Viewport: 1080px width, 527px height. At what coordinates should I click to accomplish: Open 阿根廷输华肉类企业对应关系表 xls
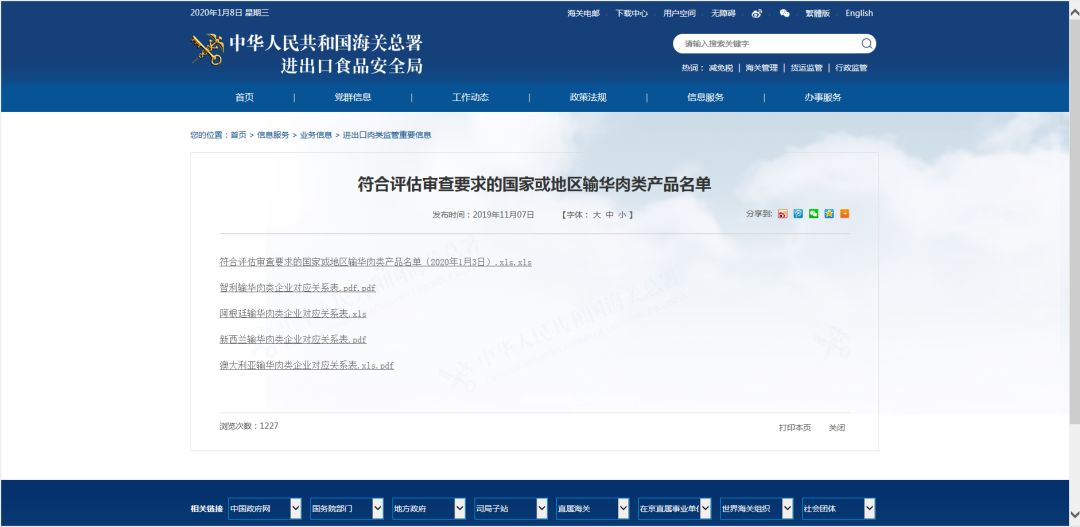[293, 313]
